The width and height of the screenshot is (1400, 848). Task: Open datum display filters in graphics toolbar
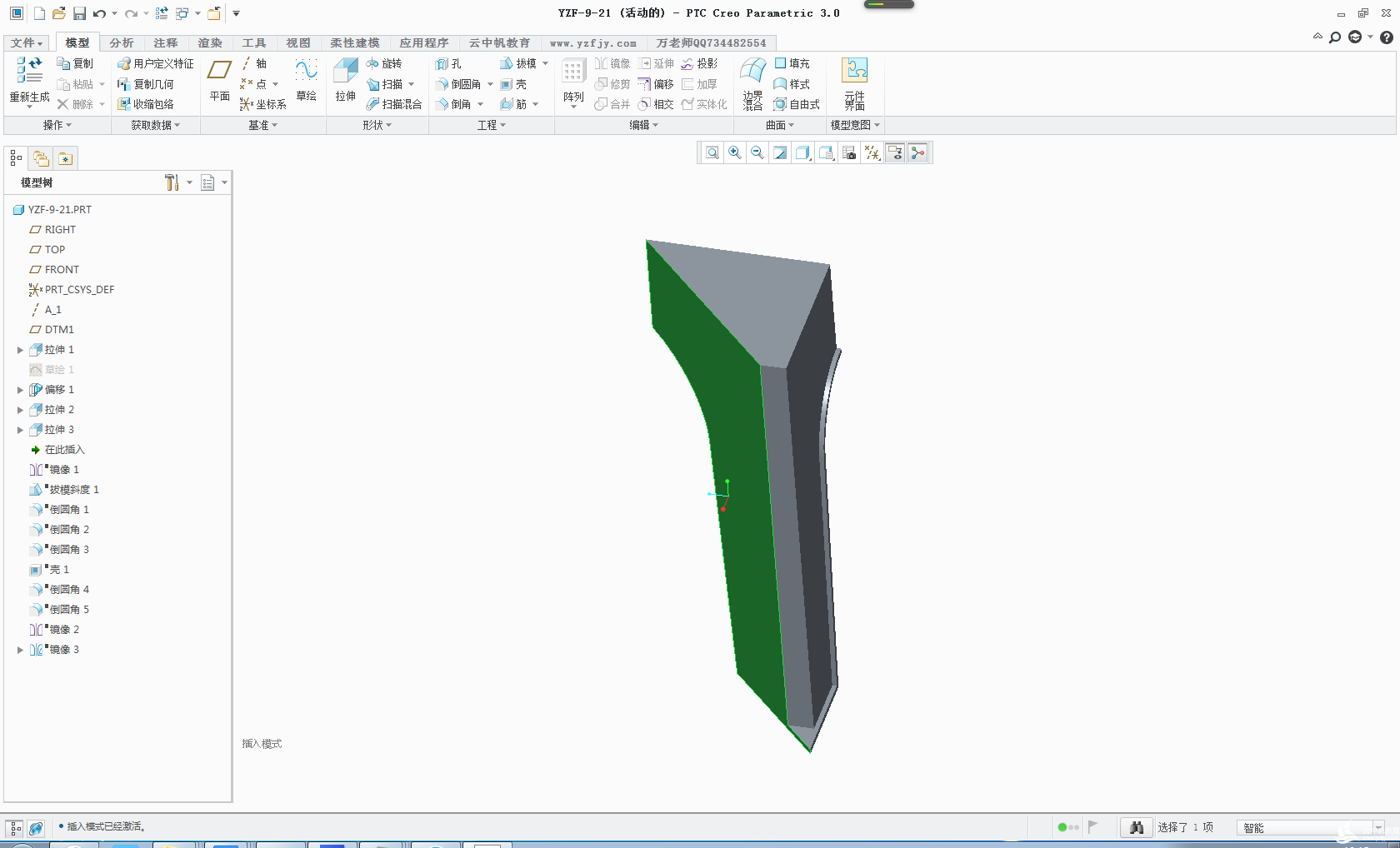[872, 153]
